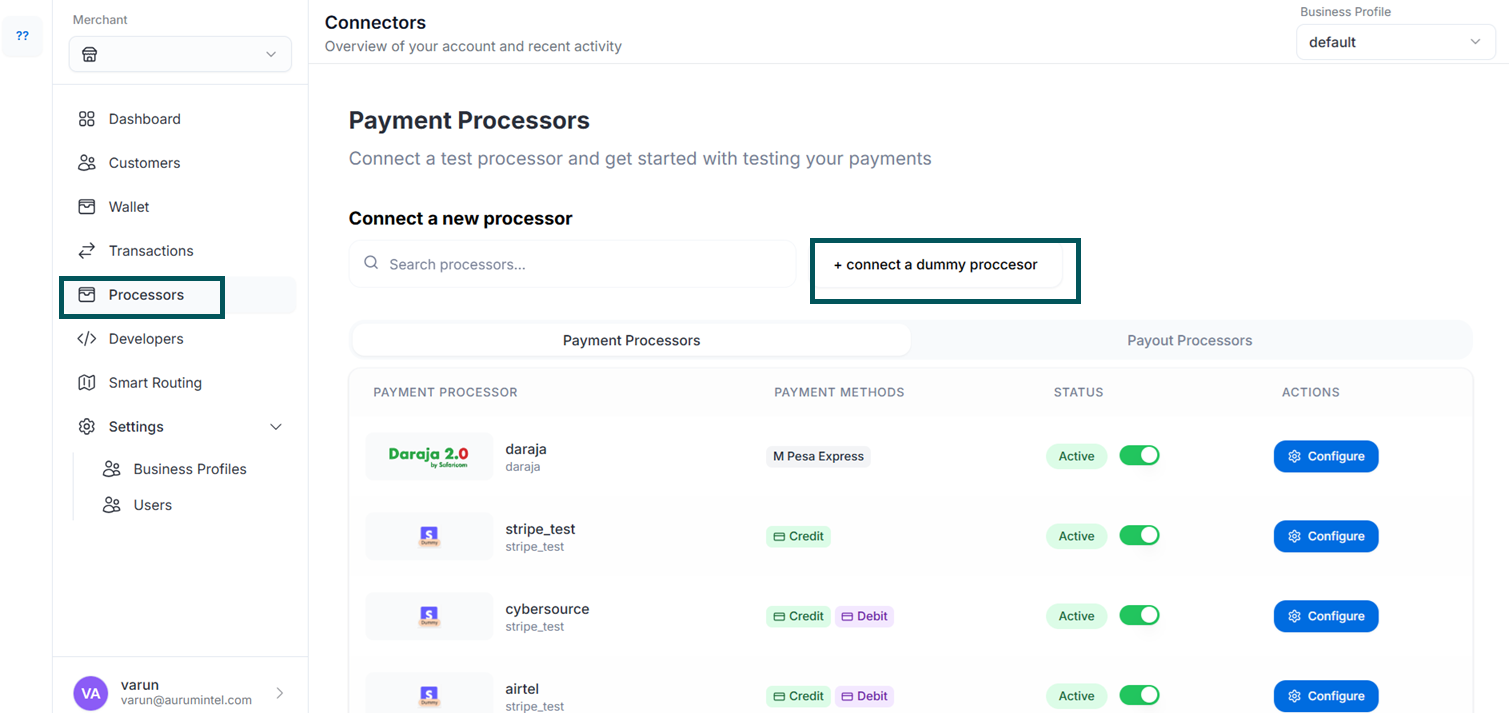
Task: Click the Dashboard grid icon in sidebar
Action: click(x=87, y=119)
